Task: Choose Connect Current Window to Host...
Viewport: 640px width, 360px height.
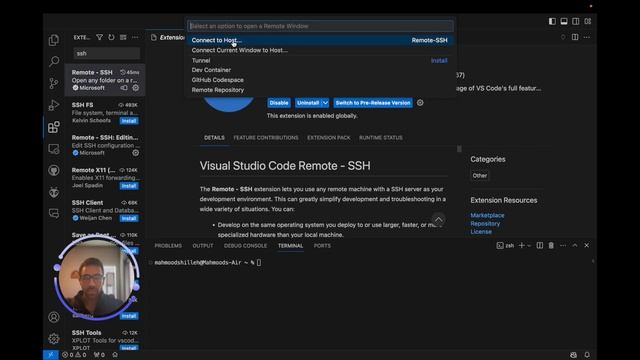Action: pos(320,50)
